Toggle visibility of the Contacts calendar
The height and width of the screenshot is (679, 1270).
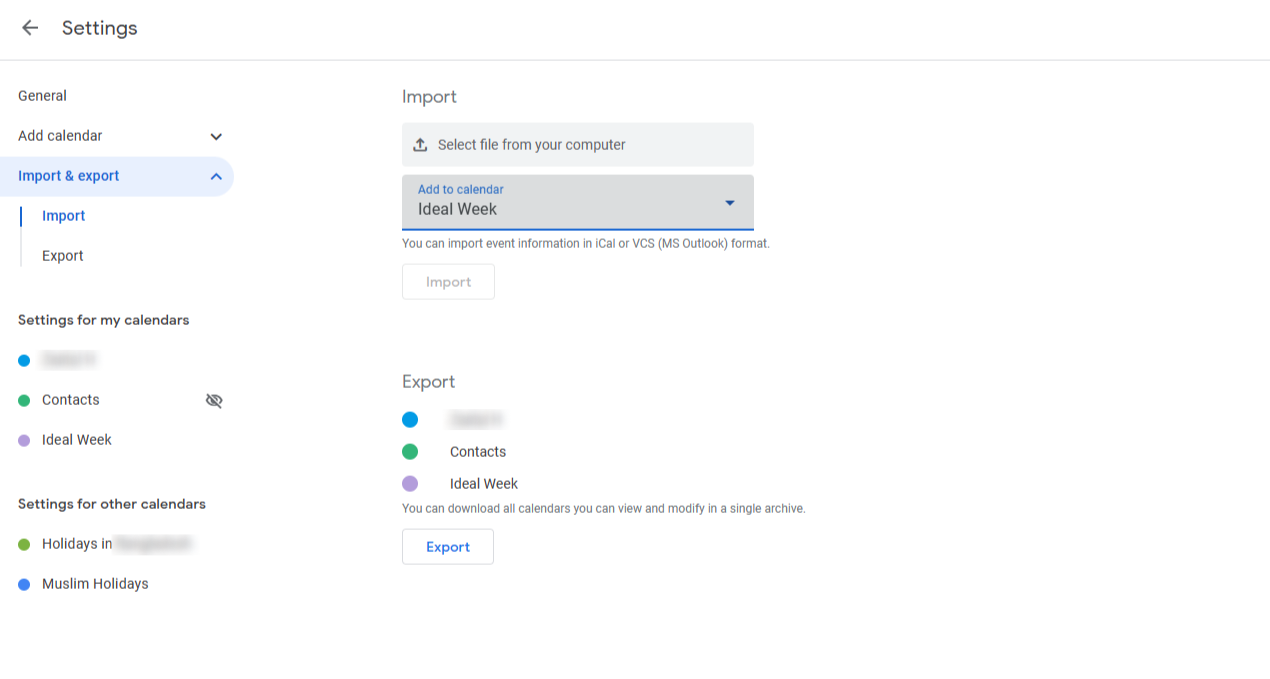point(214,400)
